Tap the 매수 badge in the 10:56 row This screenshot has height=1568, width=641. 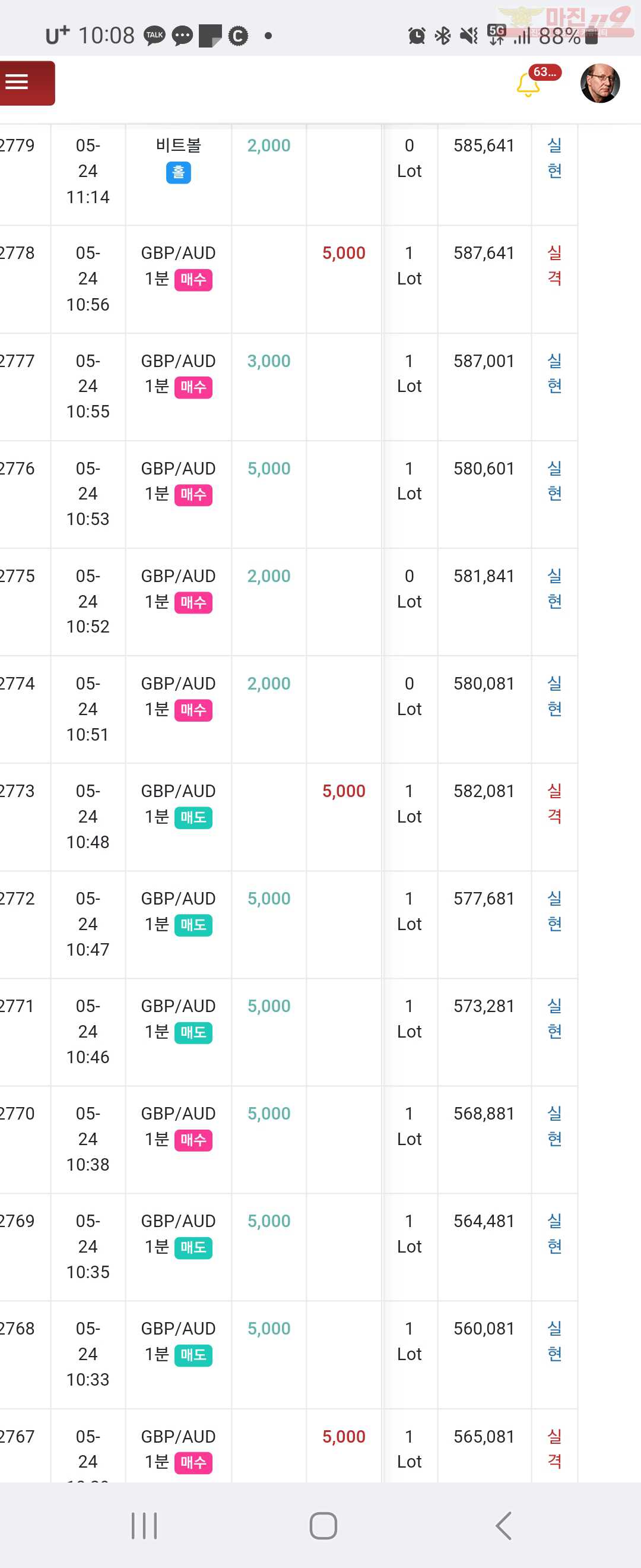click(193, 280)
